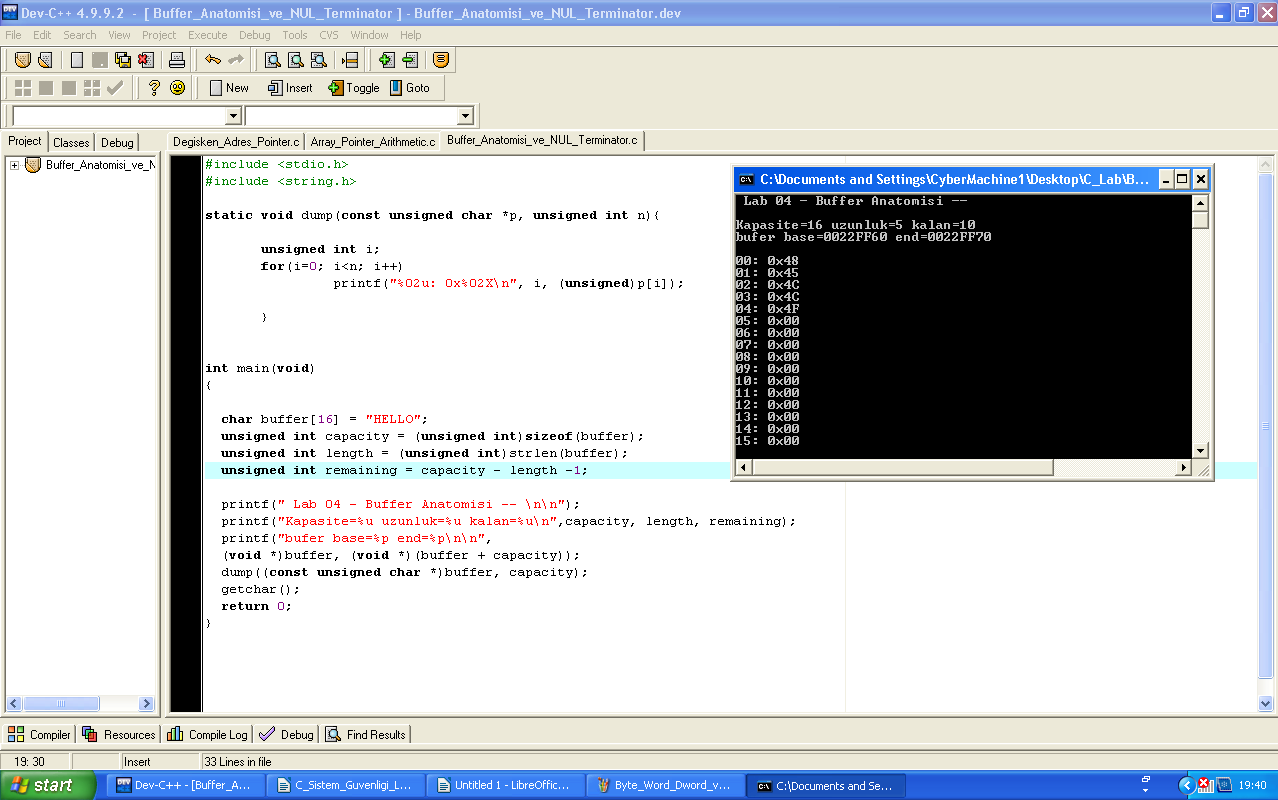Switch to C_Sistem_Guvenligi taskbar item
Screen dimensions: 1278x800
click(345, 786)
